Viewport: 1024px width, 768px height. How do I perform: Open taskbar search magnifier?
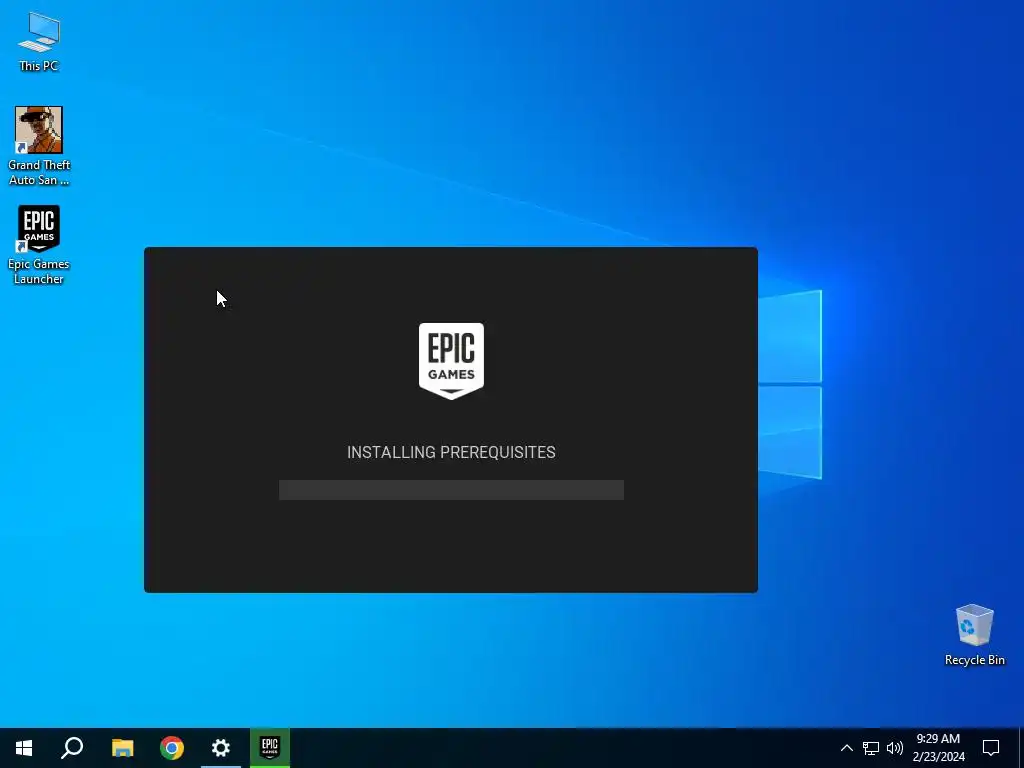click(x=72, y=748)
